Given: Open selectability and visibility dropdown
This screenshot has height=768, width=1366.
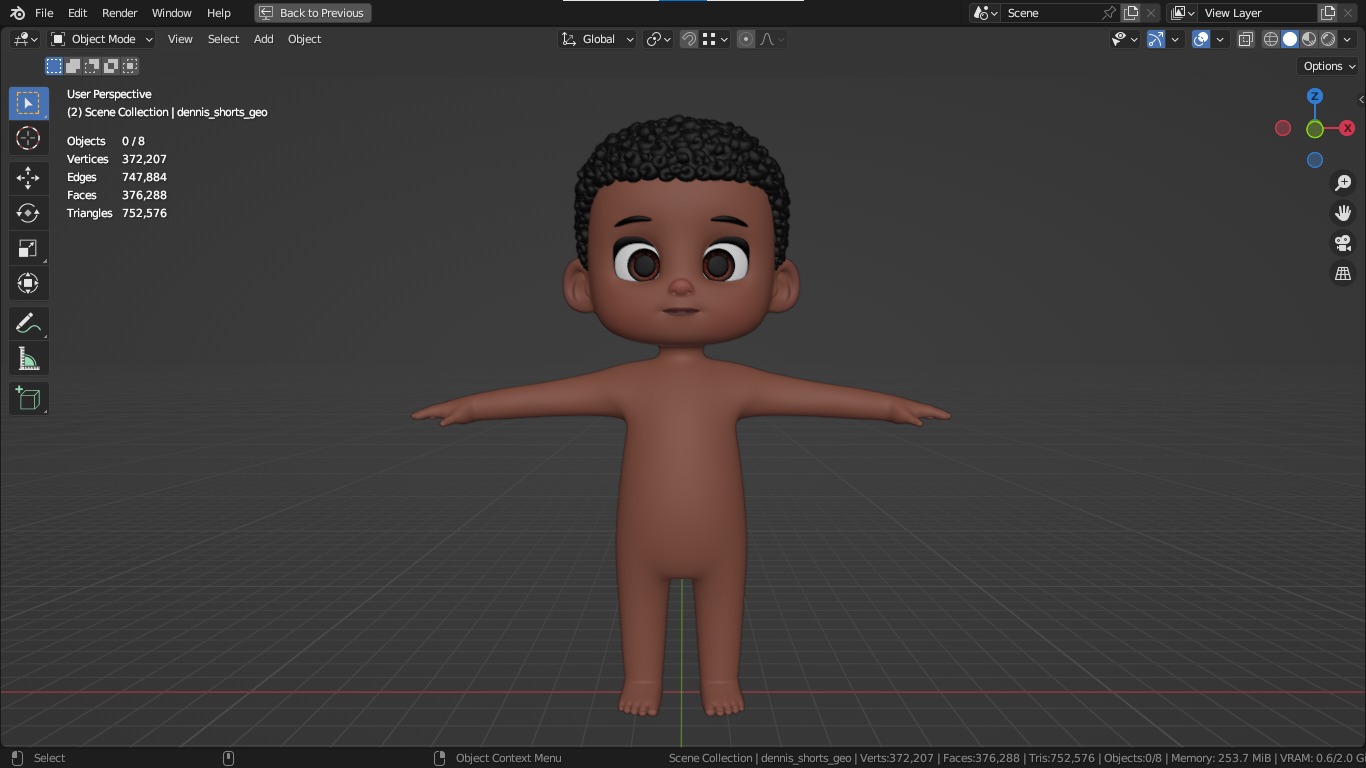Looking at the screenshot, I should tap(1125, 39).
